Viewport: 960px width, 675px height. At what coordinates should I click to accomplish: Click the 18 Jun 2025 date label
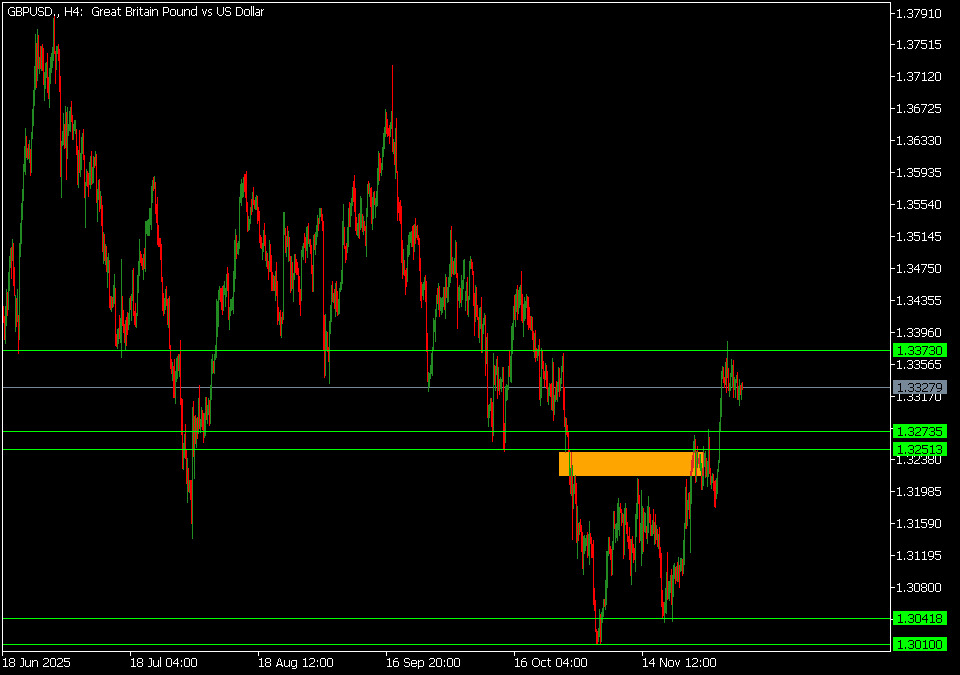click(37, 662)
